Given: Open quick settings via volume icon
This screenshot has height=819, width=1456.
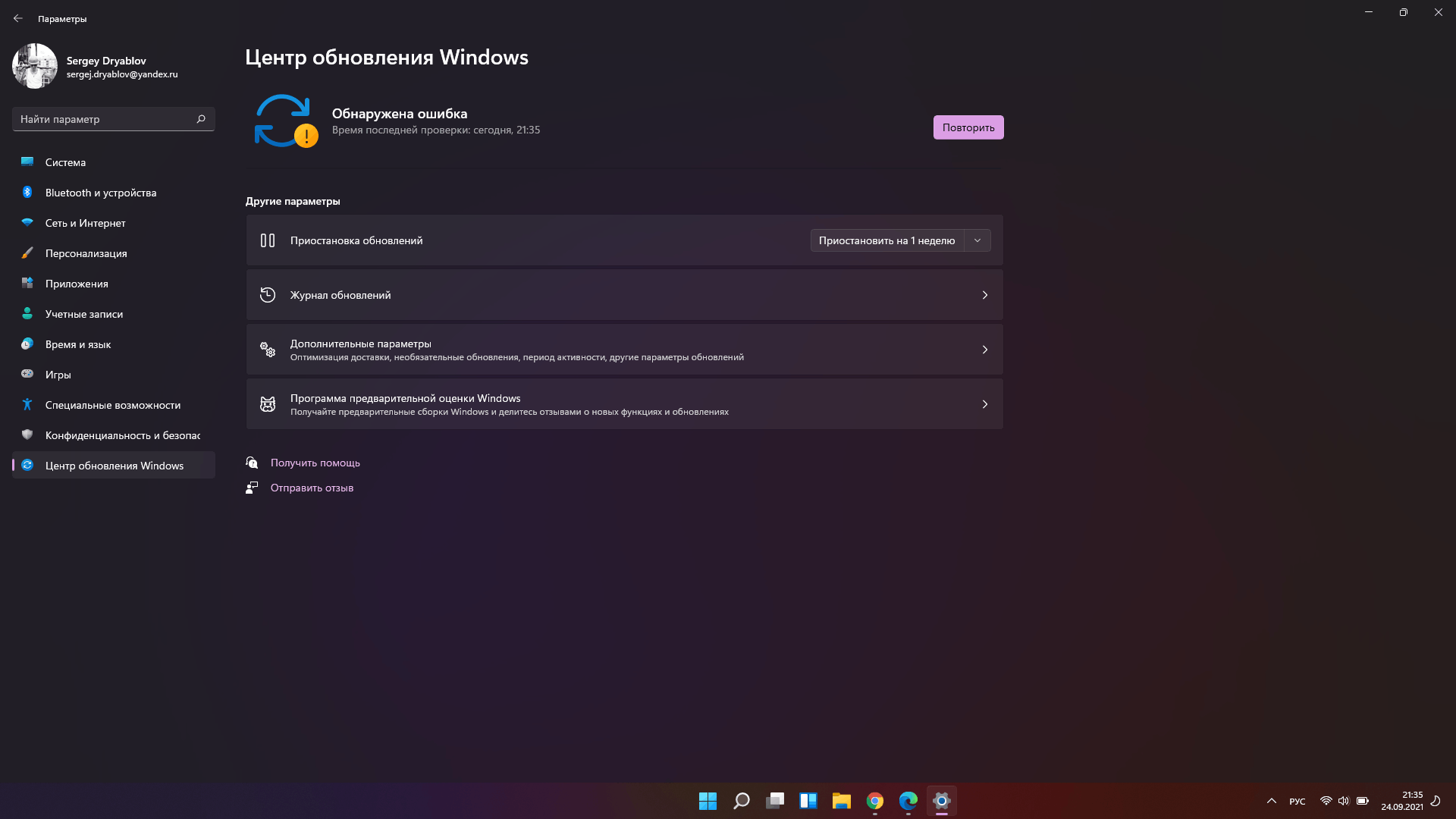Looking at the screenshot, I should pyautogui.click(x=1344, y=801).
